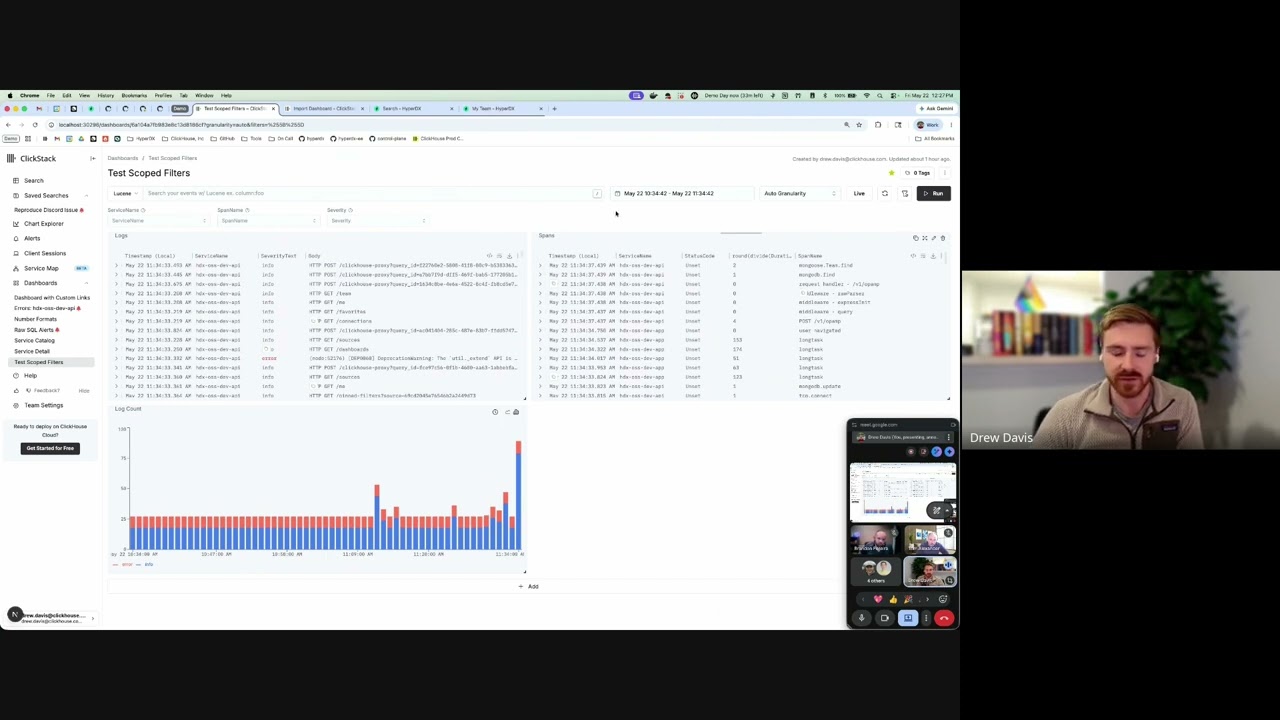Expand the Spans tile to fullscreen
The height and width of the screenshot is (720, 1280).
pyautogui.click(x=924, y=238)
